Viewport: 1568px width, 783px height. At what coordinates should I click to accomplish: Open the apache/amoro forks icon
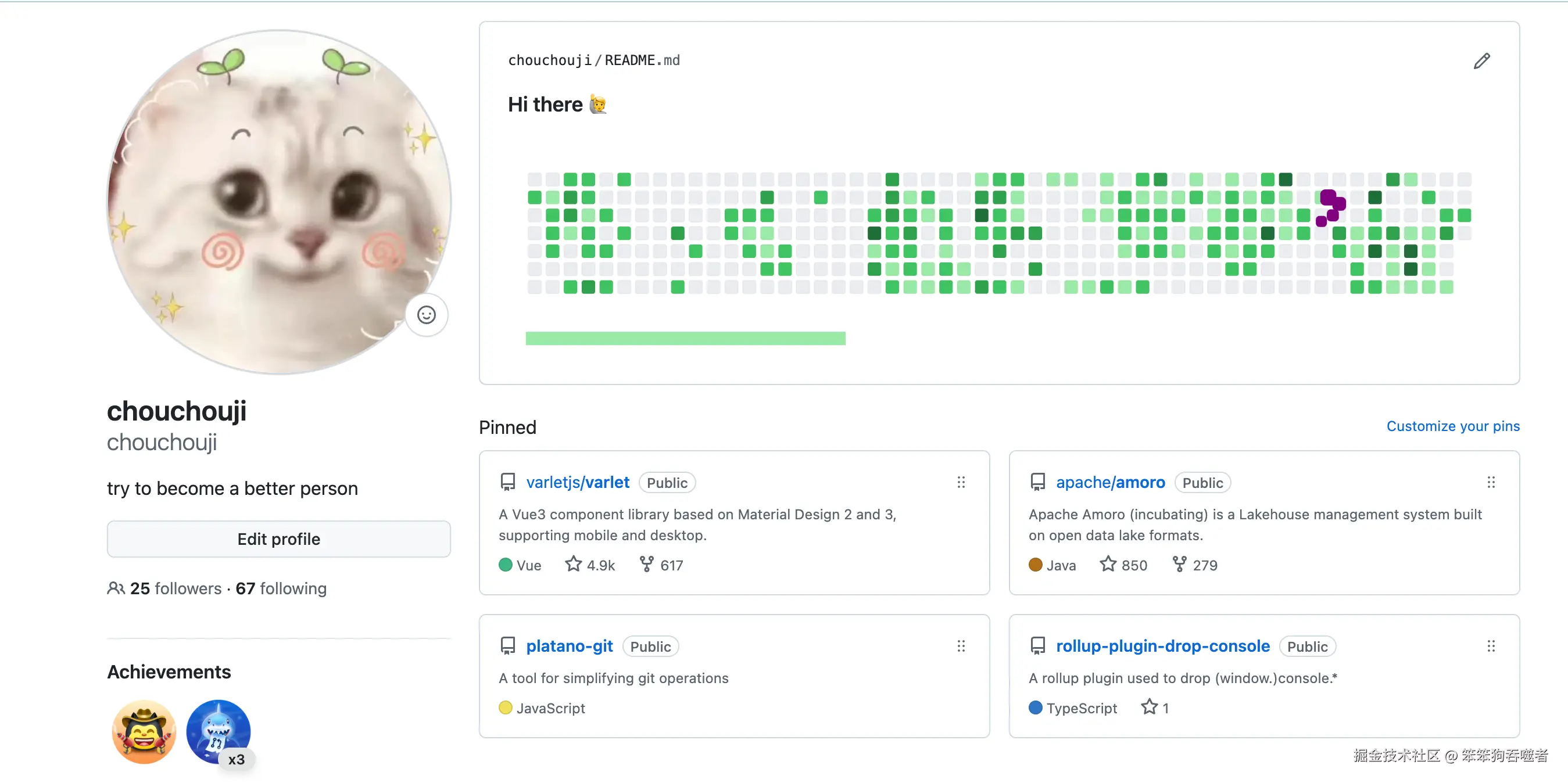tap(1179, 565)
